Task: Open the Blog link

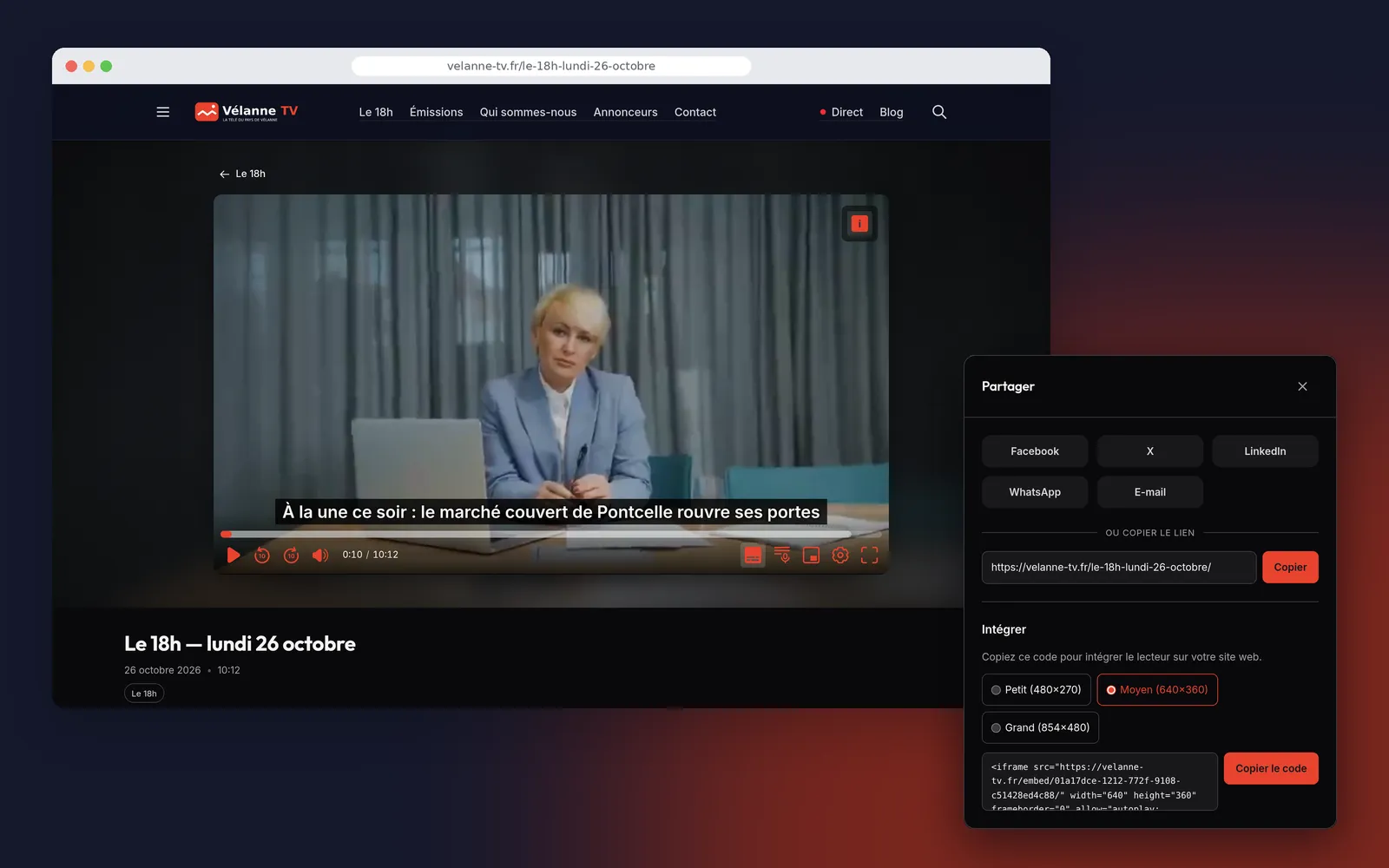Action: coord(892,112)
